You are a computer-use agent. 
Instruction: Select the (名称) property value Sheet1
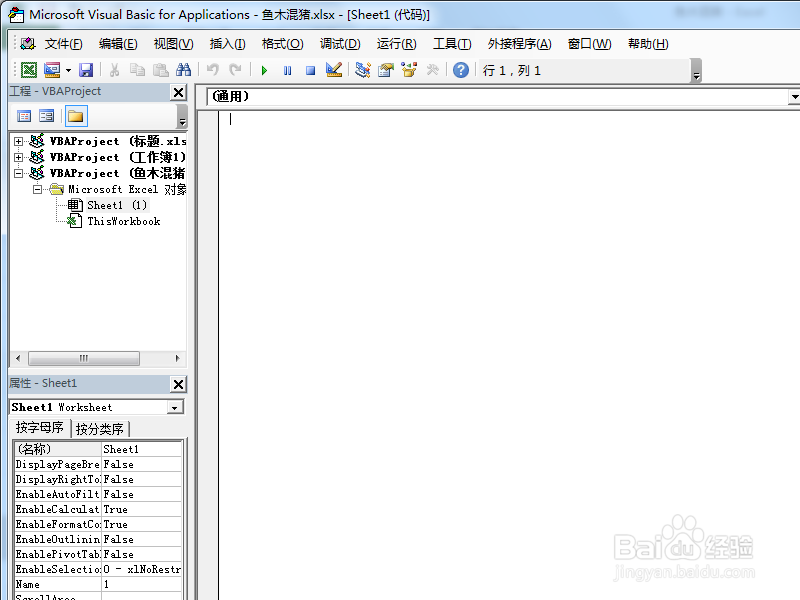click(141, 449)
